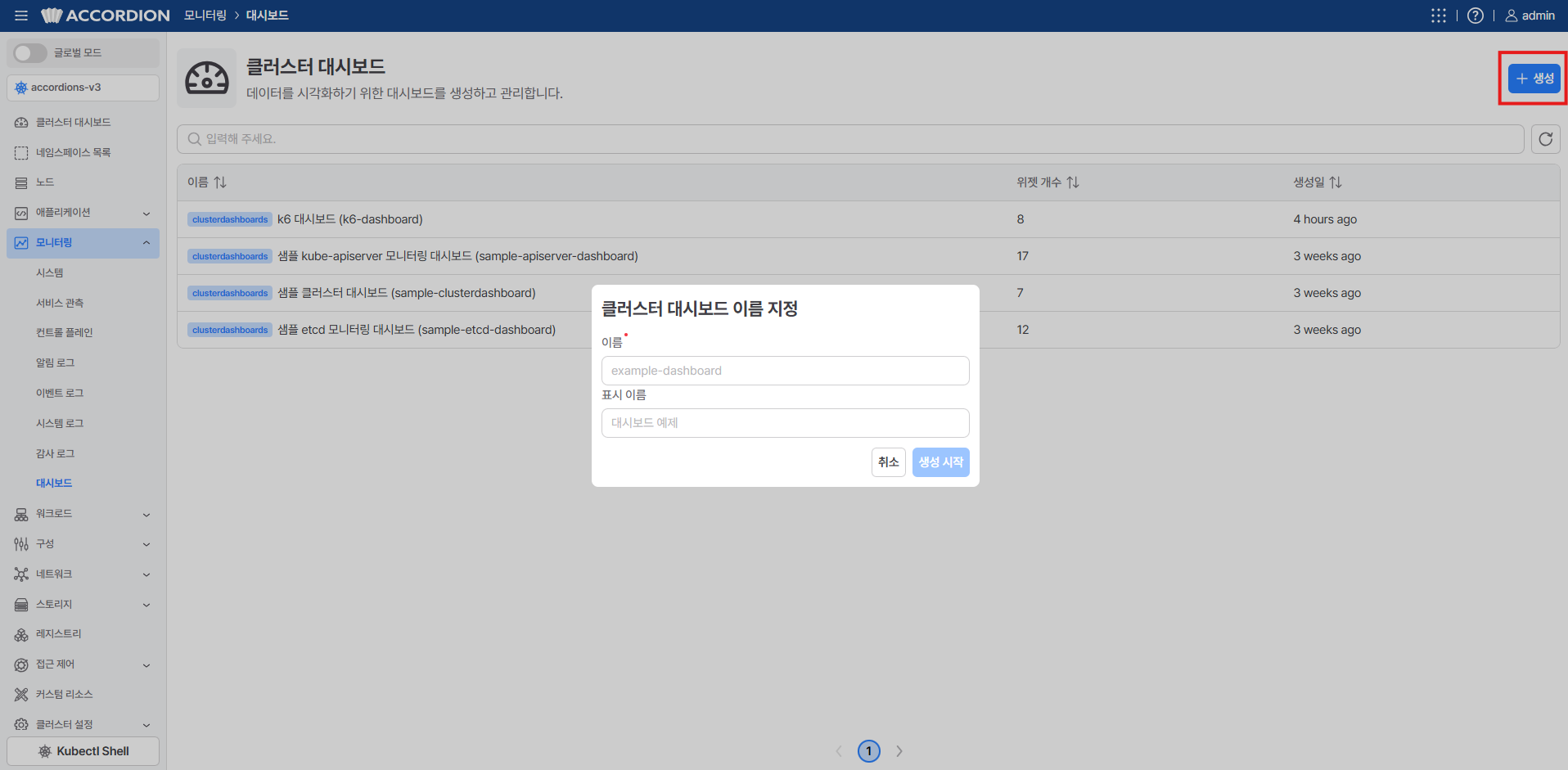Expand 스토리지 menu
The height and width of the screenshot is (770, 1568).
(83, 605)
